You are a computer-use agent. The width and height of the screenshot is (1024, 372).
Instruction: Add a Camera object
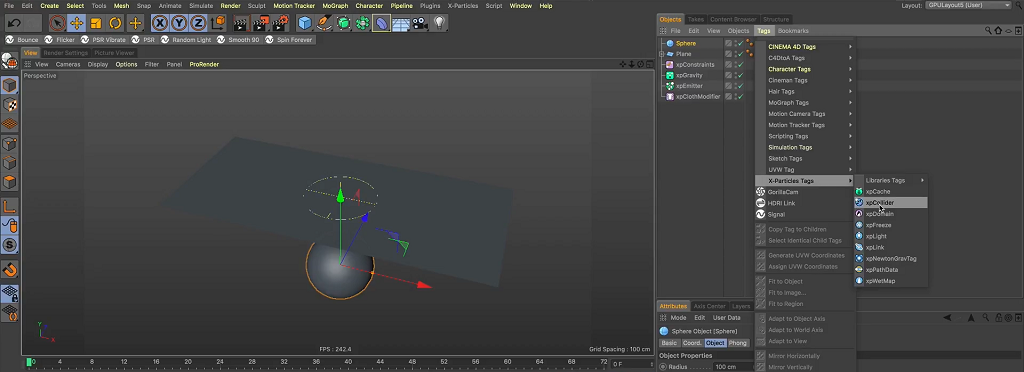[x=419, y=23]
